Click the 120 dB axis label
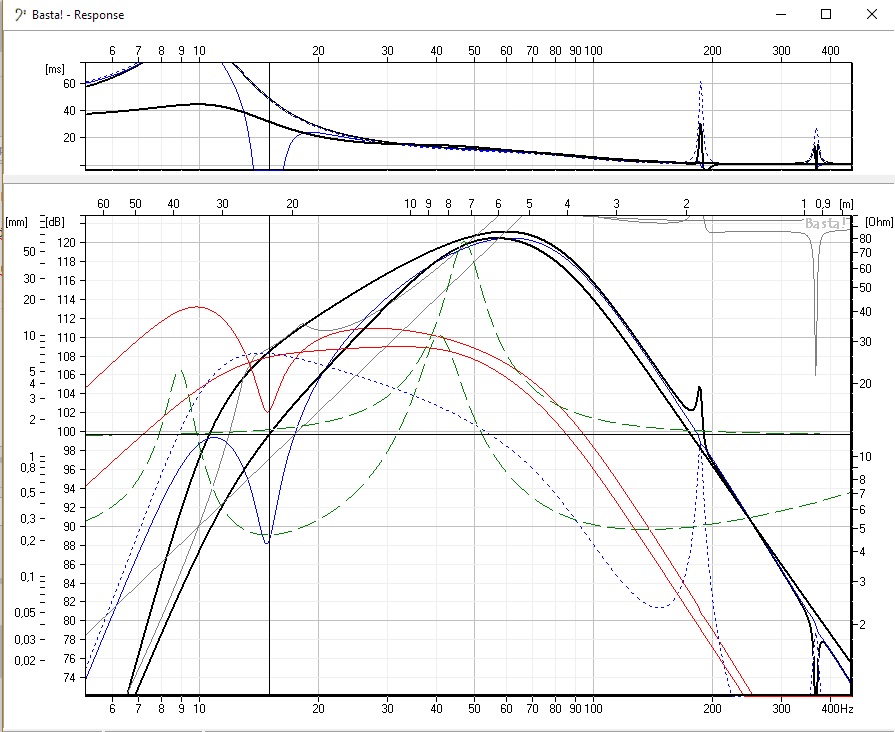The image size is (895, 732). coord(67,243)
